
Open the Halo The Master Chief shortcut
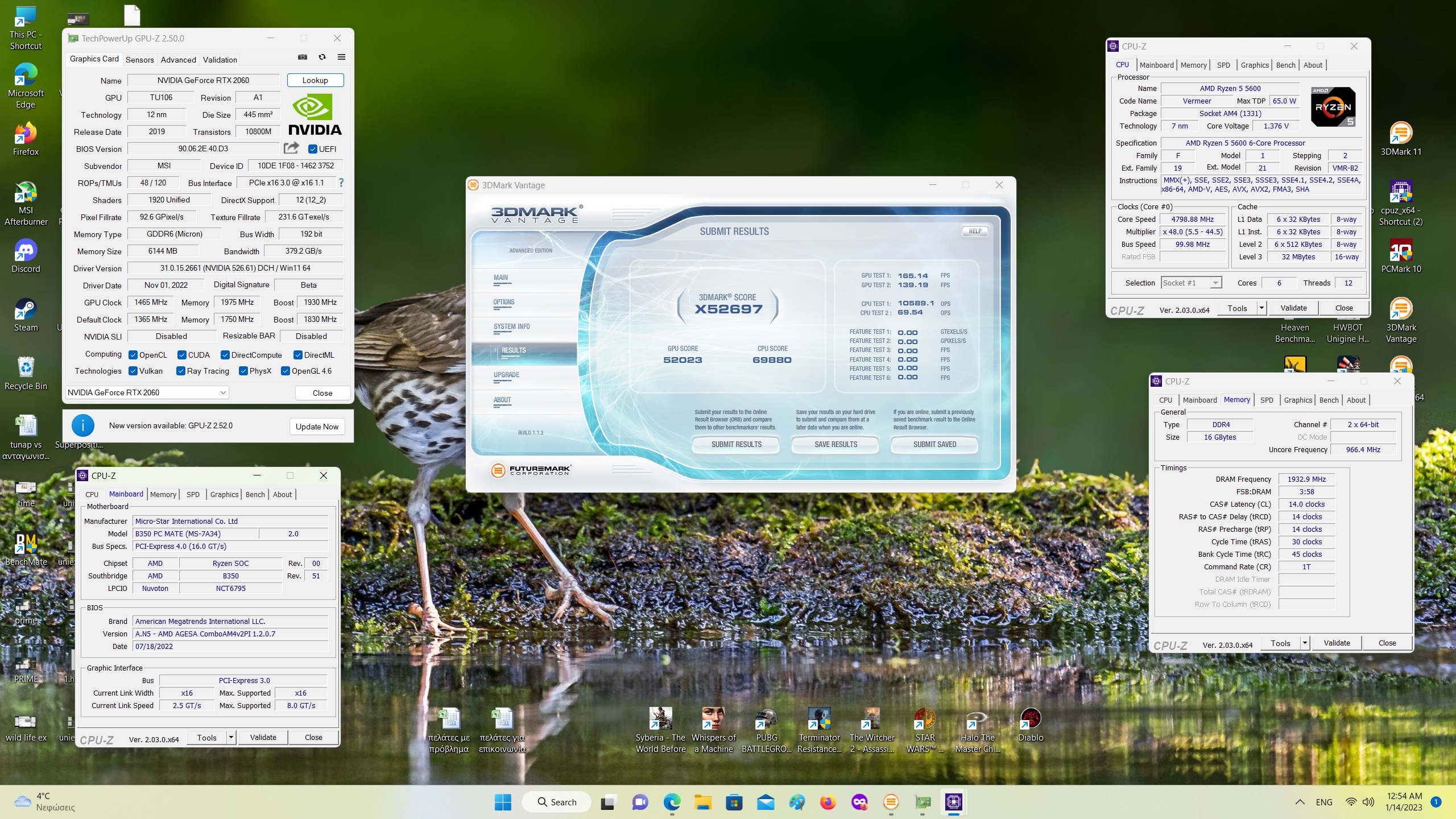977,730
